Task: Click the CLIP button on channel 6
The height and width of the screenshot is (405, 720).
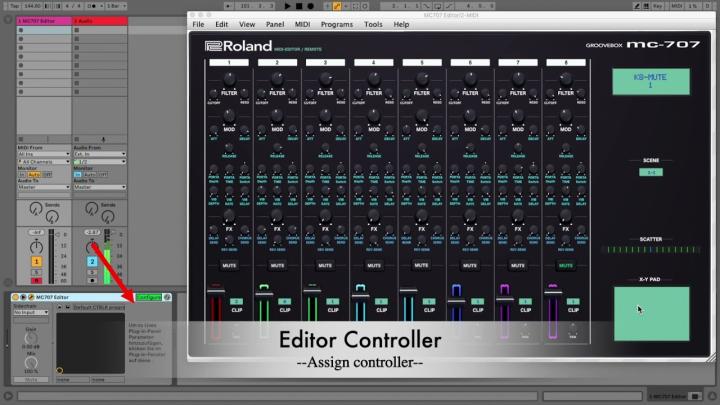Action: click(477, 302)
